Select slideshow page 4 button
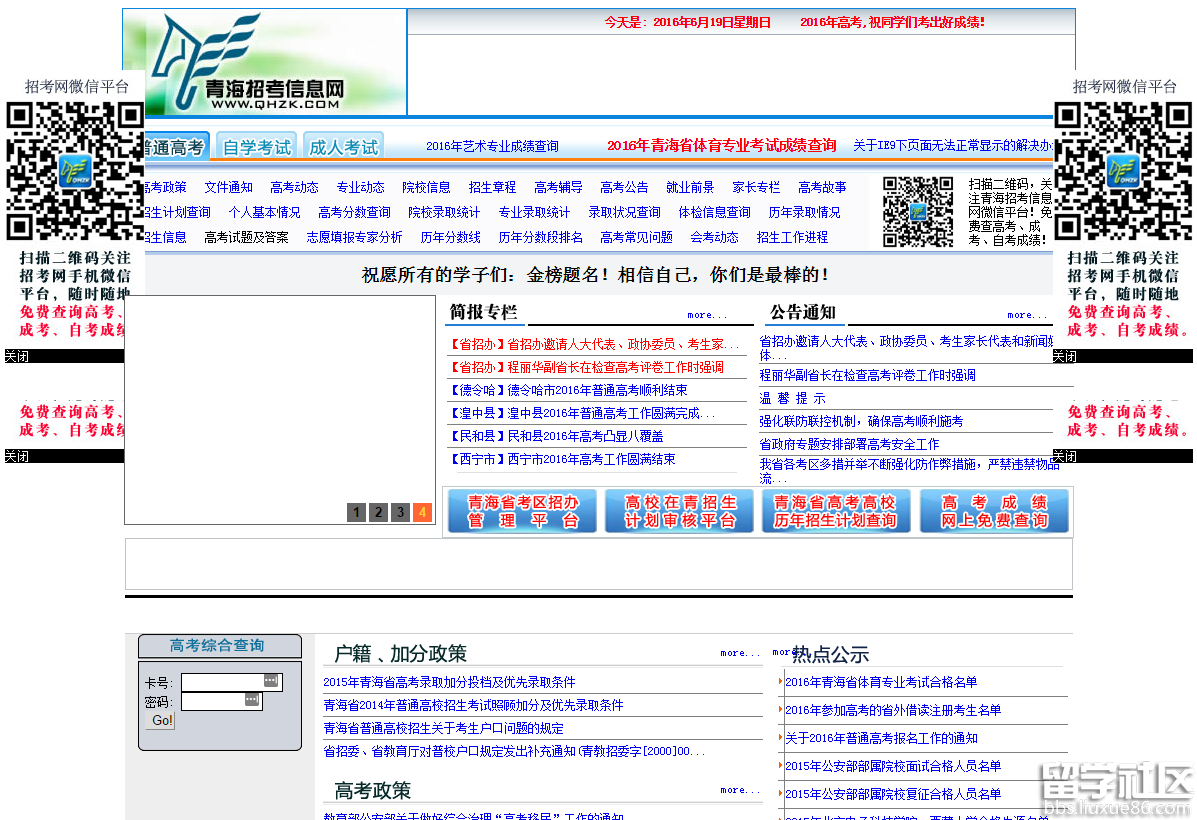This screenshot has width=1197, height=820. (422, 512)
